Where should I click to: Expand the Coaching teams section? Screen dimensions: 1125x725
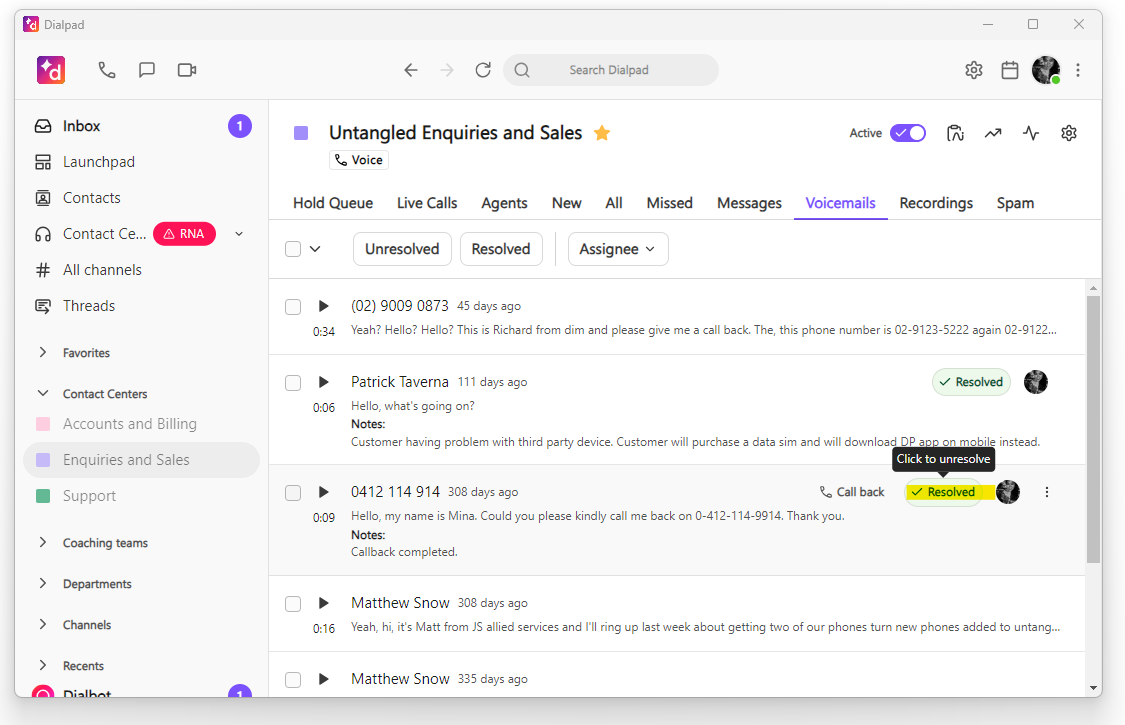(43, 543)
